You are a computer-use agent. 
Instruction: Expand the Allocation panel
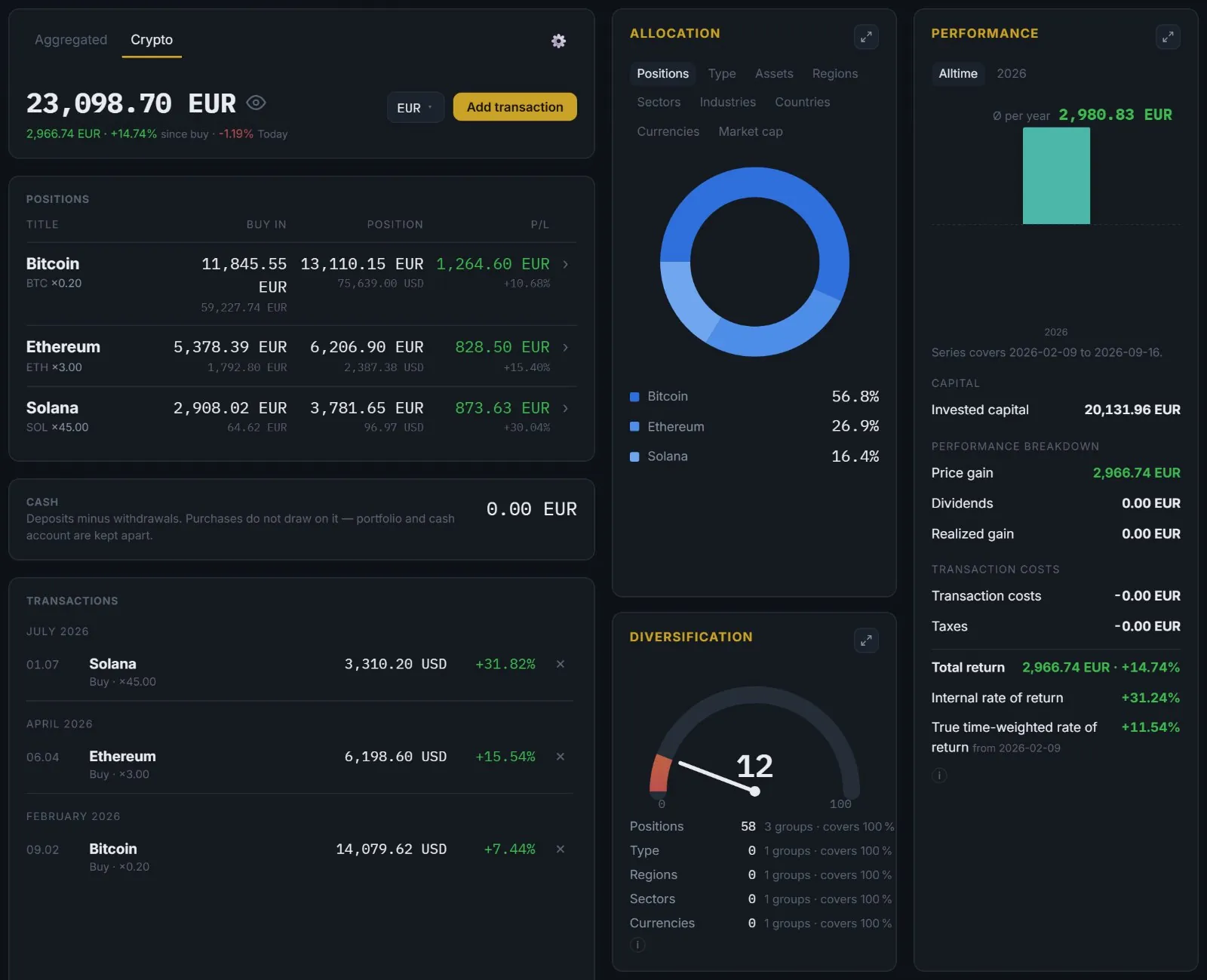(866, 36)
